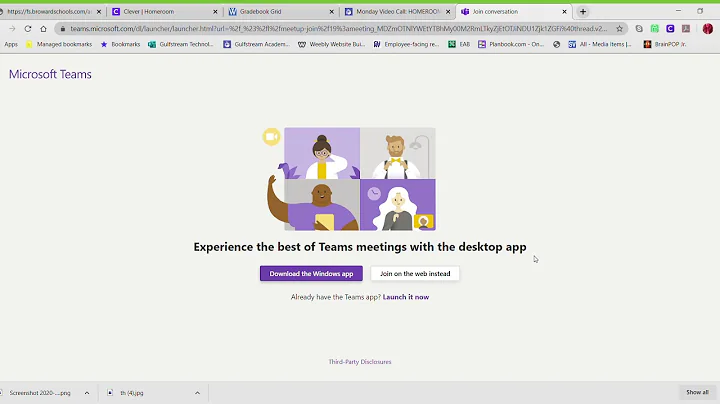
Task: Click Download the Windows app button
Action: [x=311, y=274]
